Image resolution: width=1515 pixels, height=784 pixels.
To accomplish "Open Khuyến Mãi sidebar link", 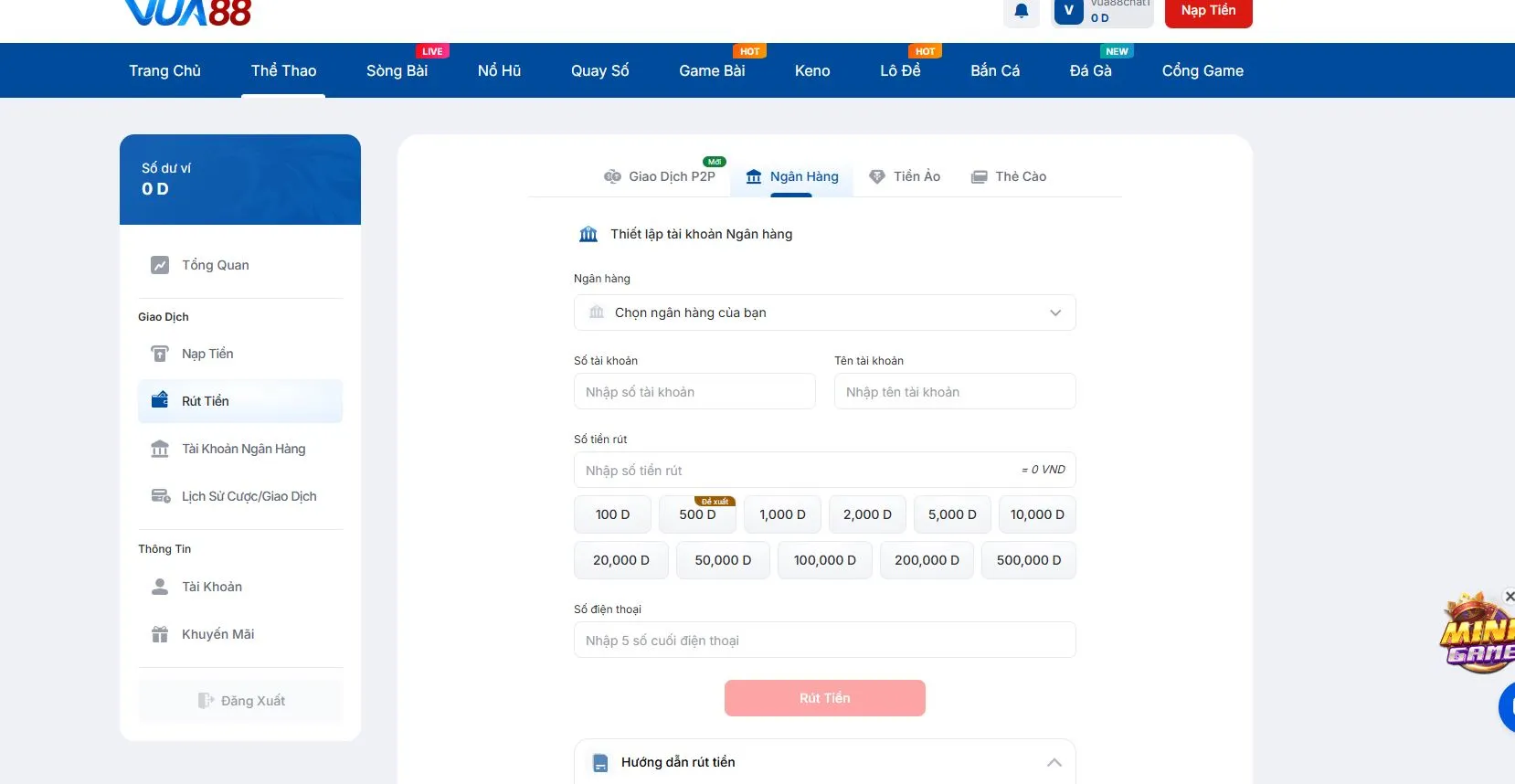I will pos(240,634).
